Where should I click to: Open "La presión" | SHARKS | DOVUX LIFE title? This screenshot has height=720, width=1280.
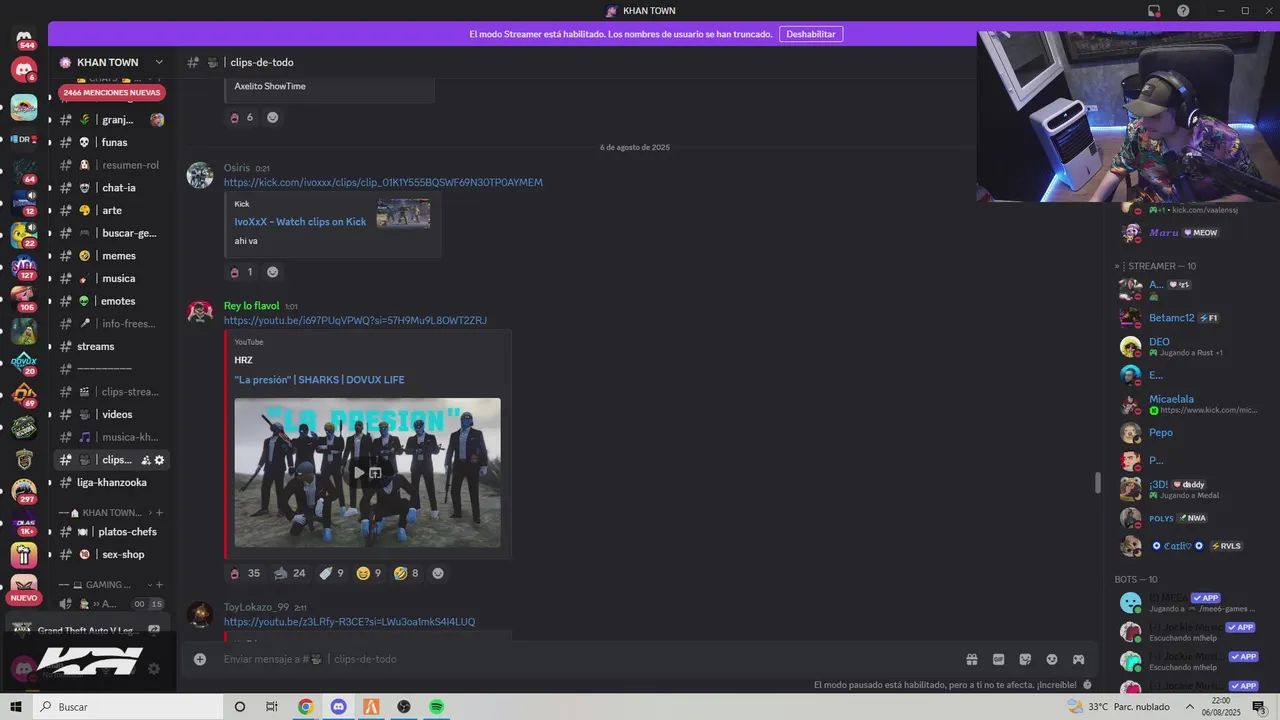click(319, 380)
